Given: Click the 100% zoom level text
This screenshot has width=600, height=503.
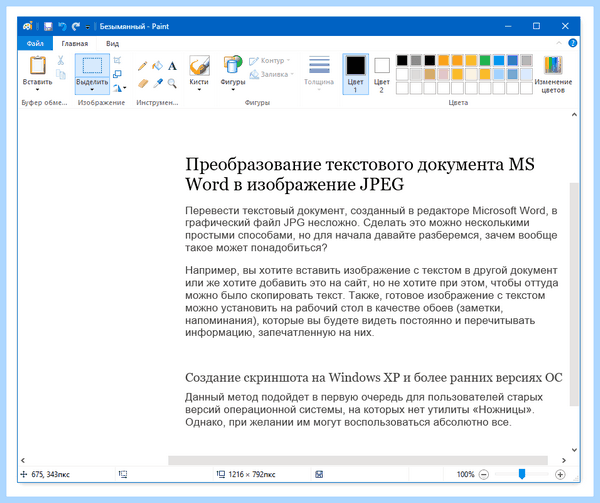Looking at the screenshot, I should pos(465,474).
